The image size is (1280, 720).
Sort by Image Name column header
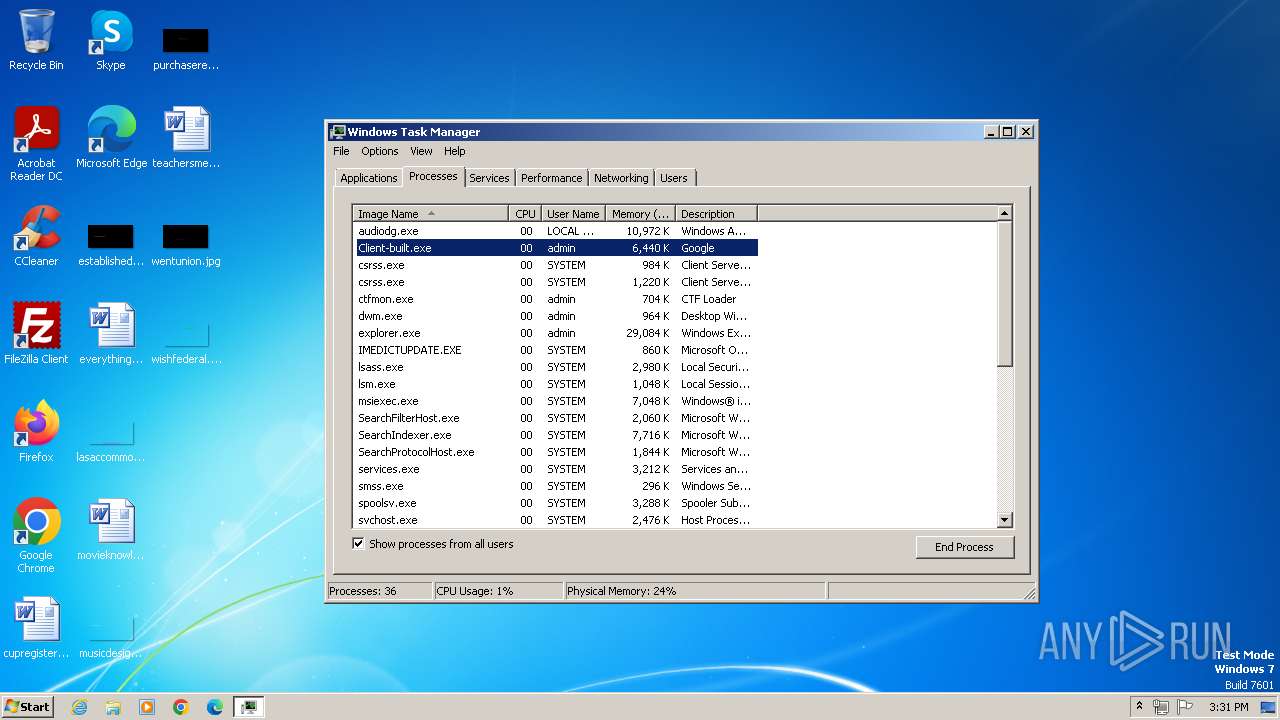click(x=431, y=213)
